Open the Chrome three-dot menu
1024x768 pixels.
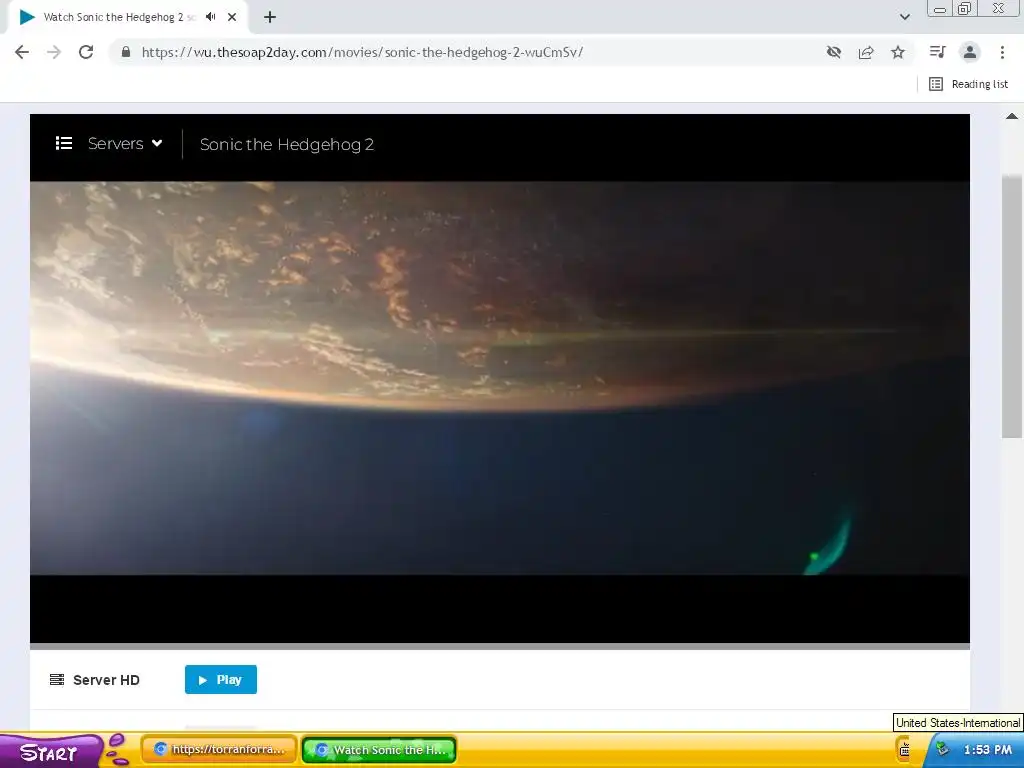coord(1002,52)
